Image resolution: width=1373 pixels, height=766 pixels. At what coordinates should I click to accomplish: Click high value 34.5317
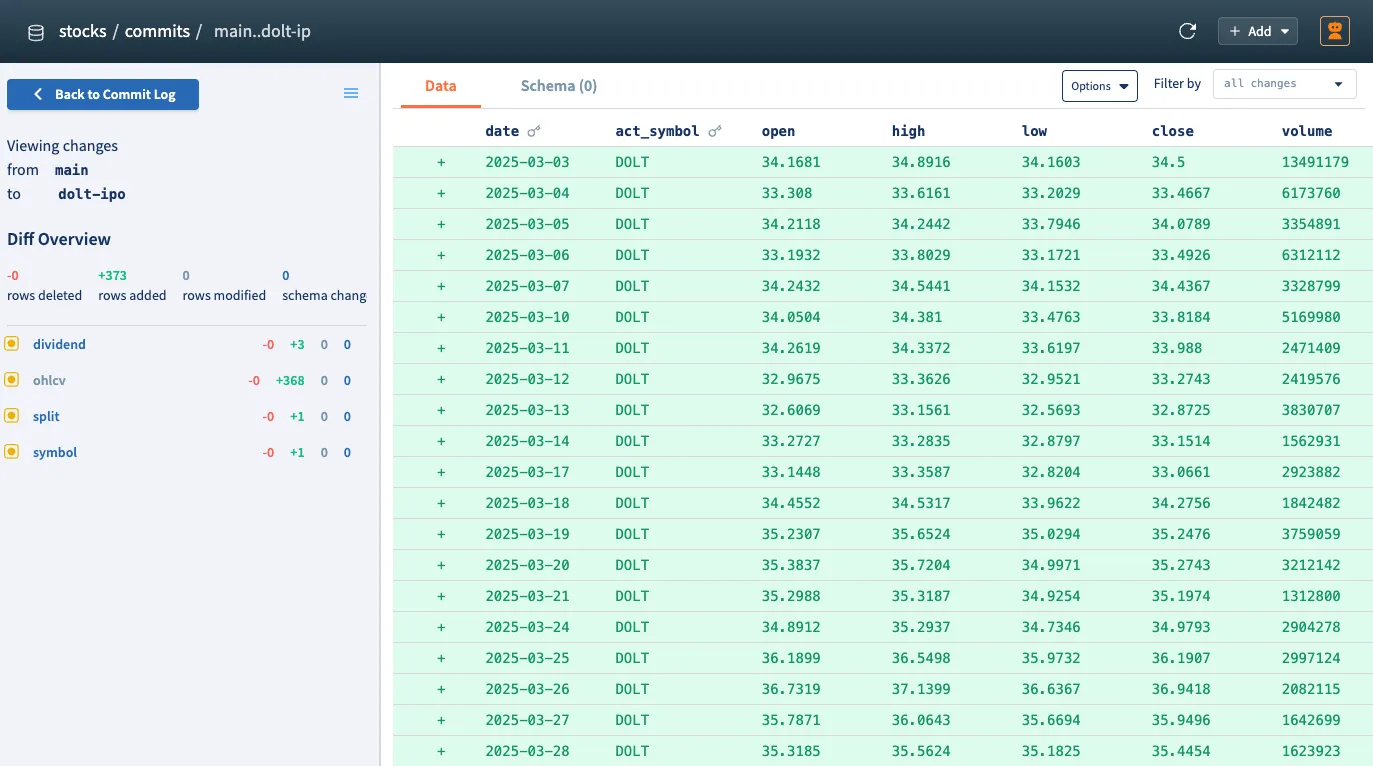921,503
